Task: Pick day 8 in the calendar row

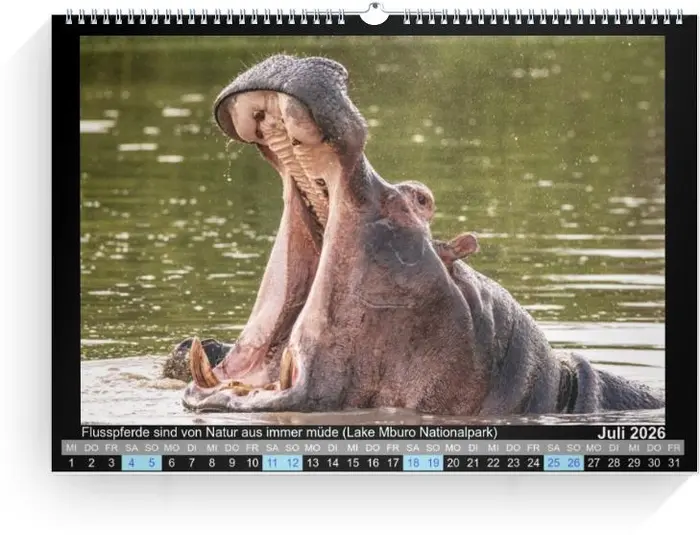Action: (211, 463)
